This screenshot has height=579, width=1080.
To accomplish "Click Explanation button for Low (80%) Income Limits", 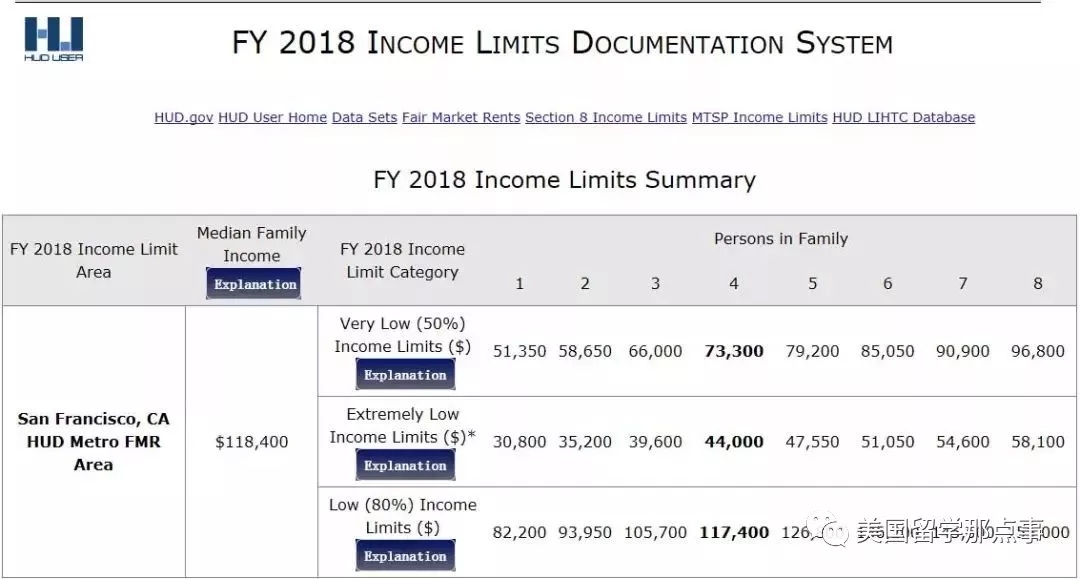I will pyautogui.click(x=405, y=556).
